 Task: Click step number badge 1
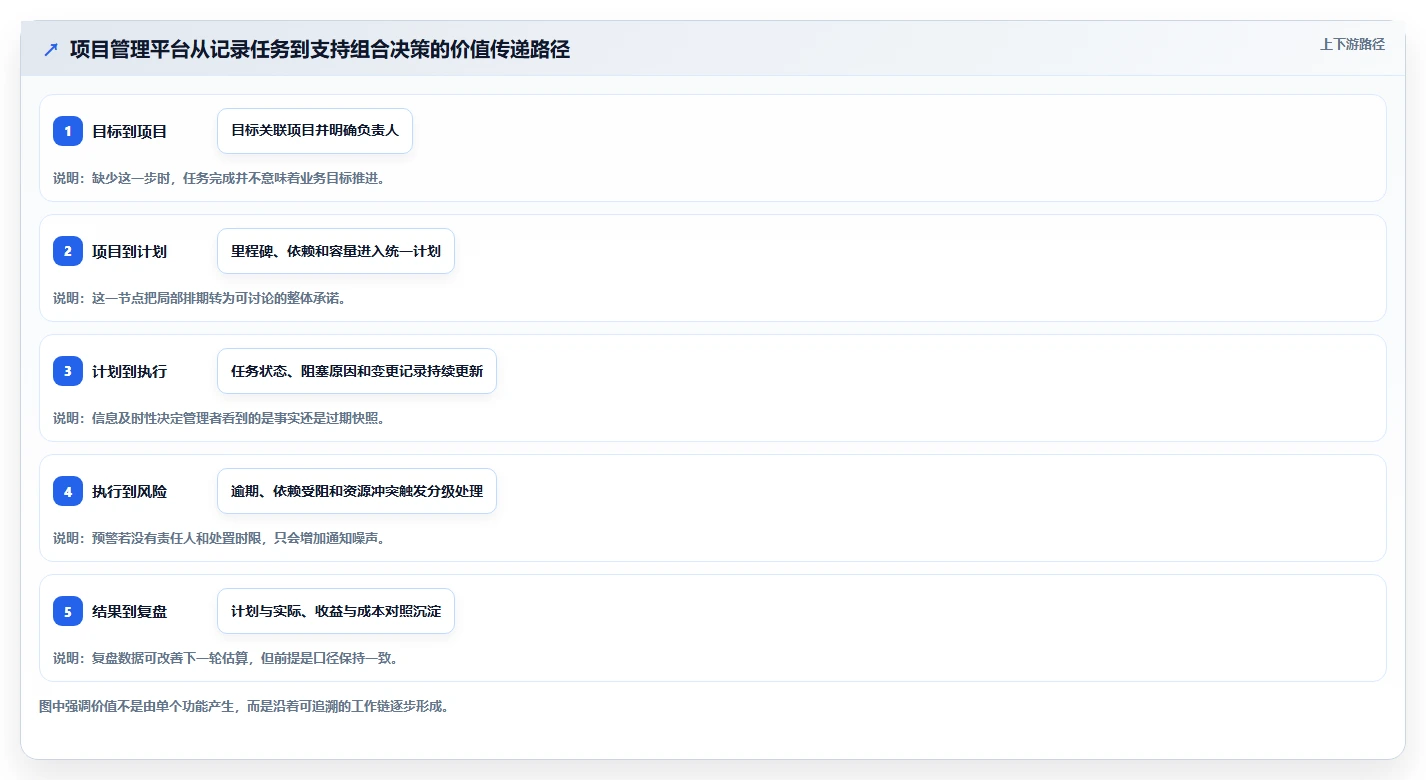(68, 131)
